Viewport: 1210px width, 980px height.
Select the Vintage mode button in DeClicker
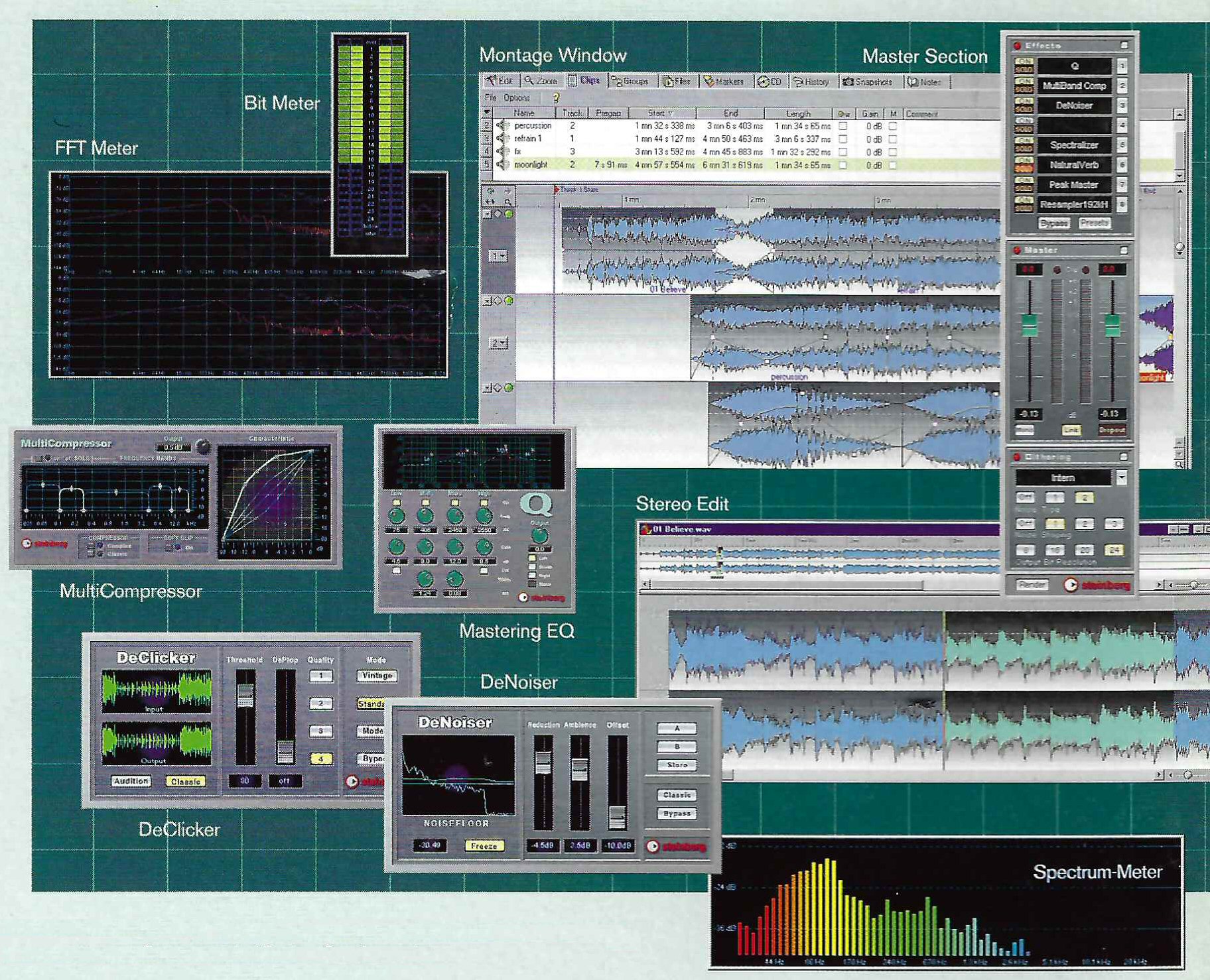(377, 676)
